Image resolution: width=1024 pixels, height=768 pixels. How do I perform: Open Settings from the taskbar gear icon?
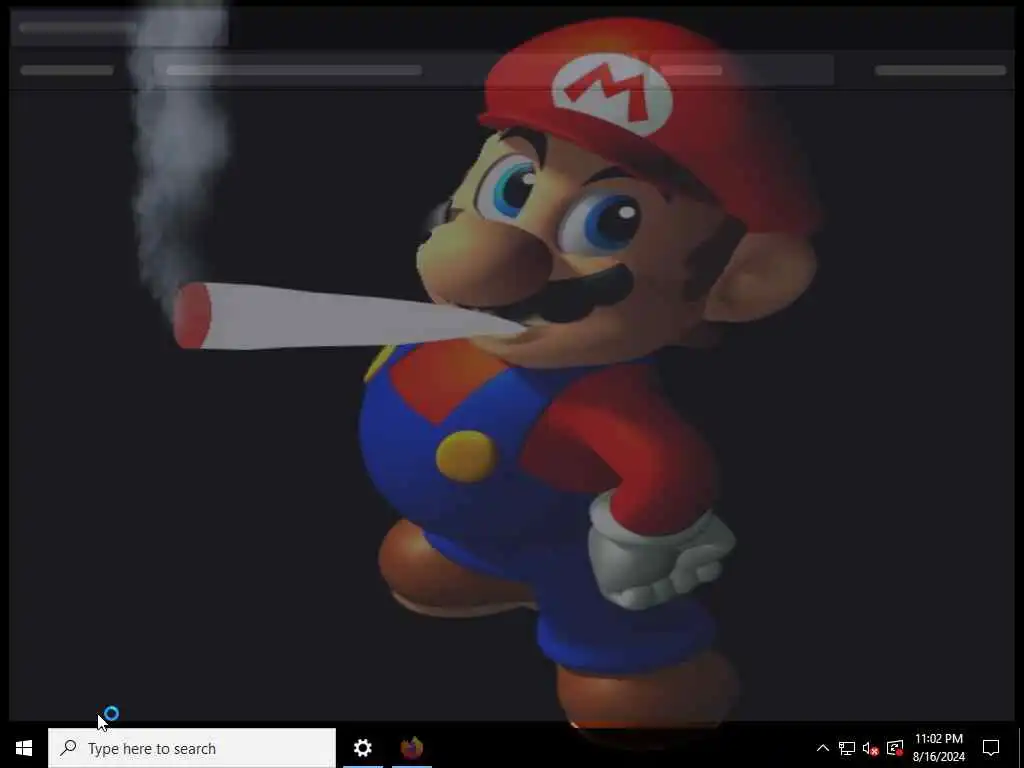coord(363,748)
